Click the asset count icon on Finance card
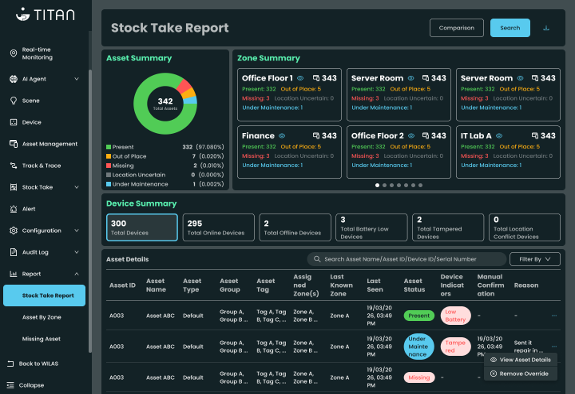 [x=316, y=135]
